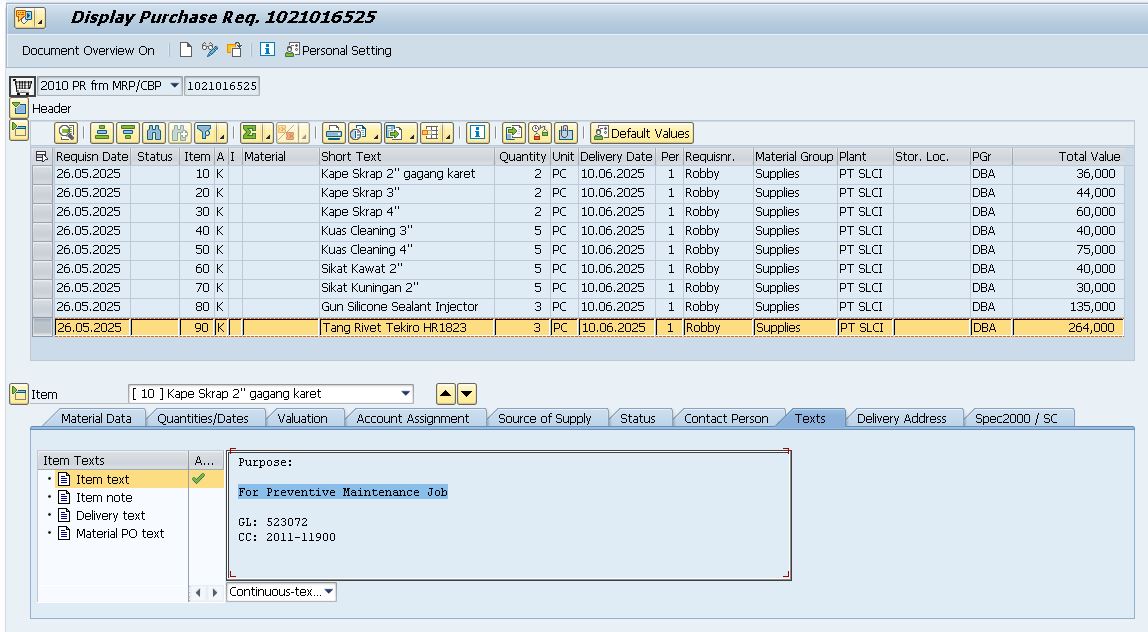Viewport: 1148px width, 632px height.
Task: Click the Details magnifier icon in item toolbar
Action: coord(66,133)
